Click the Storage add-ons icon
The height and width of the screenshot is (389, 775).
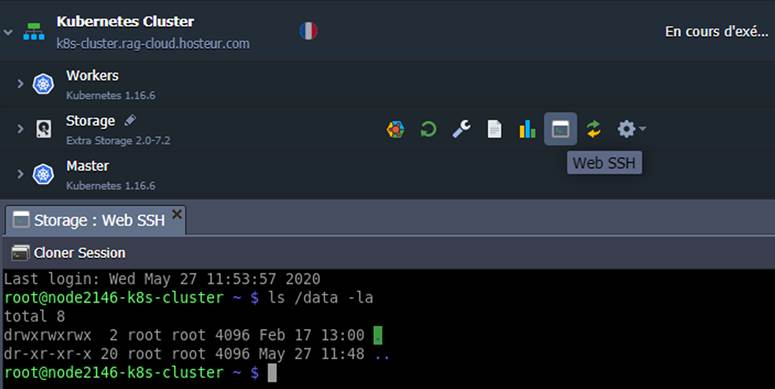(395, 130)
